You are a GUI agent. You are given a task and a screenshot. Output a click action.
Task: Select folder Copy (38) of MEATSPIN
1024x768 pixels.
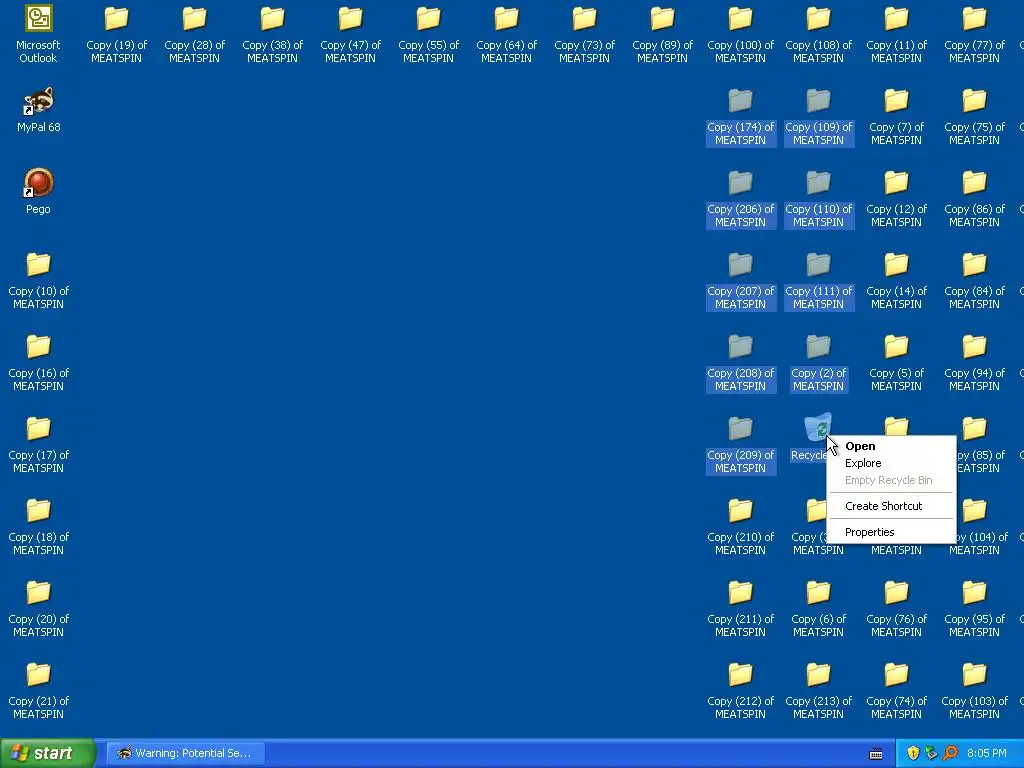(x=272, y=34)
